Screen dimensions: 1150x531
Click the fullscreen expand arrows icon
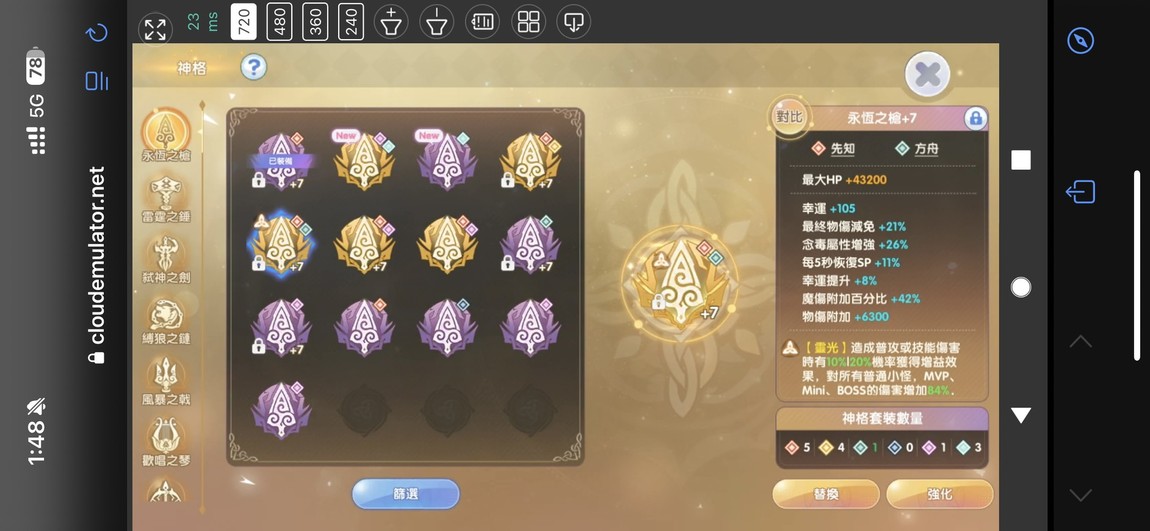155,29
